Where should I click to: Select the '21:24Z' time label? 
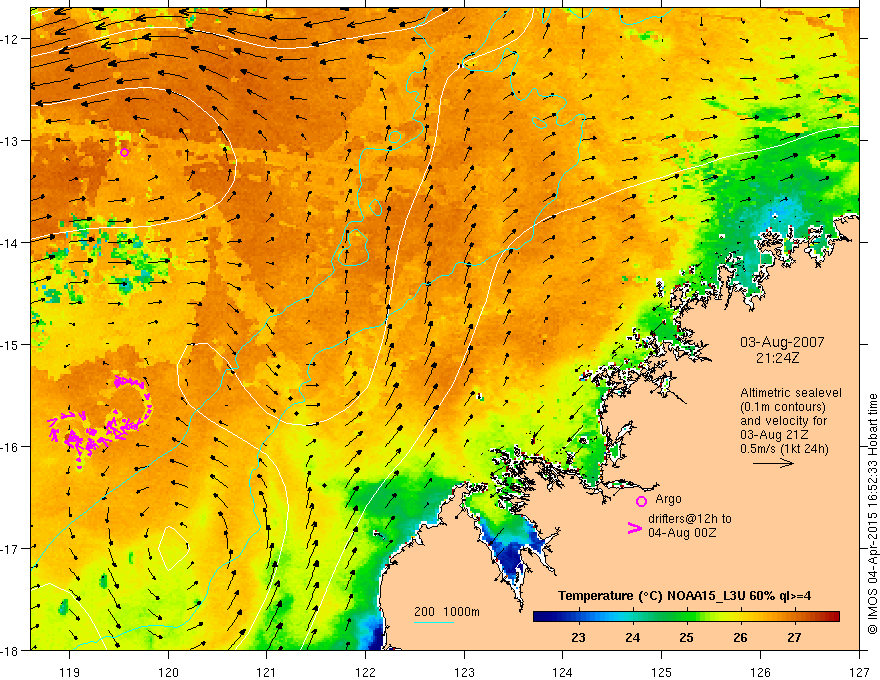pyautogui.click(x=777, y=358)
